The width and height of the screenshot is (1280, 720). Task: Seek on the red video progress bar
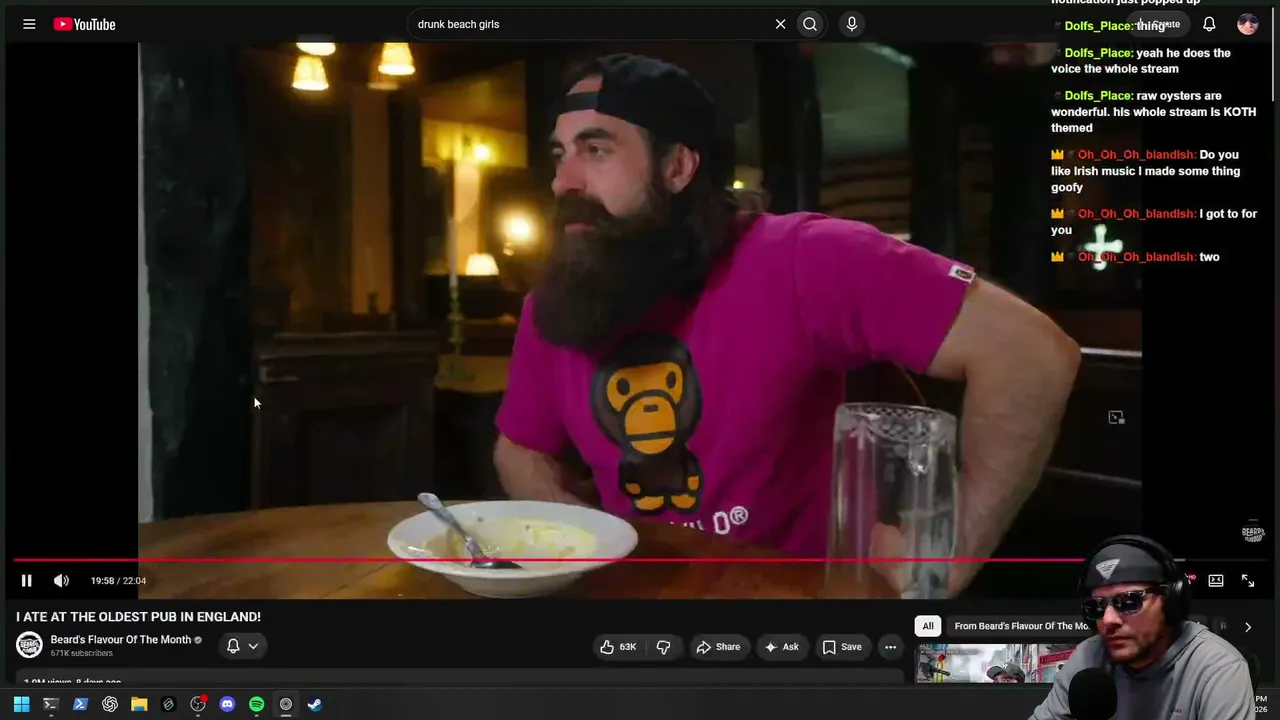640,560
